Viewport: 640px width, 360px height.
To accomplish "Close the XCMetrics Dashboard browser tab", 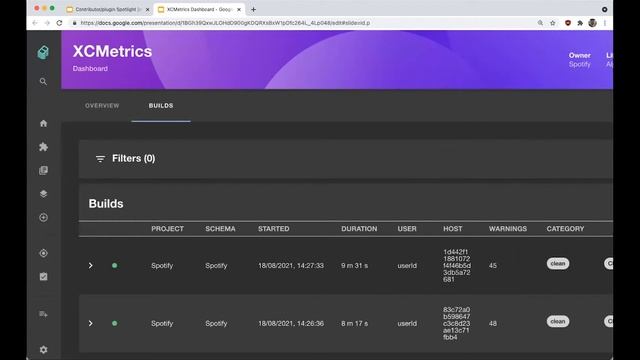I will pyautogui.click(x=239, y=9).
